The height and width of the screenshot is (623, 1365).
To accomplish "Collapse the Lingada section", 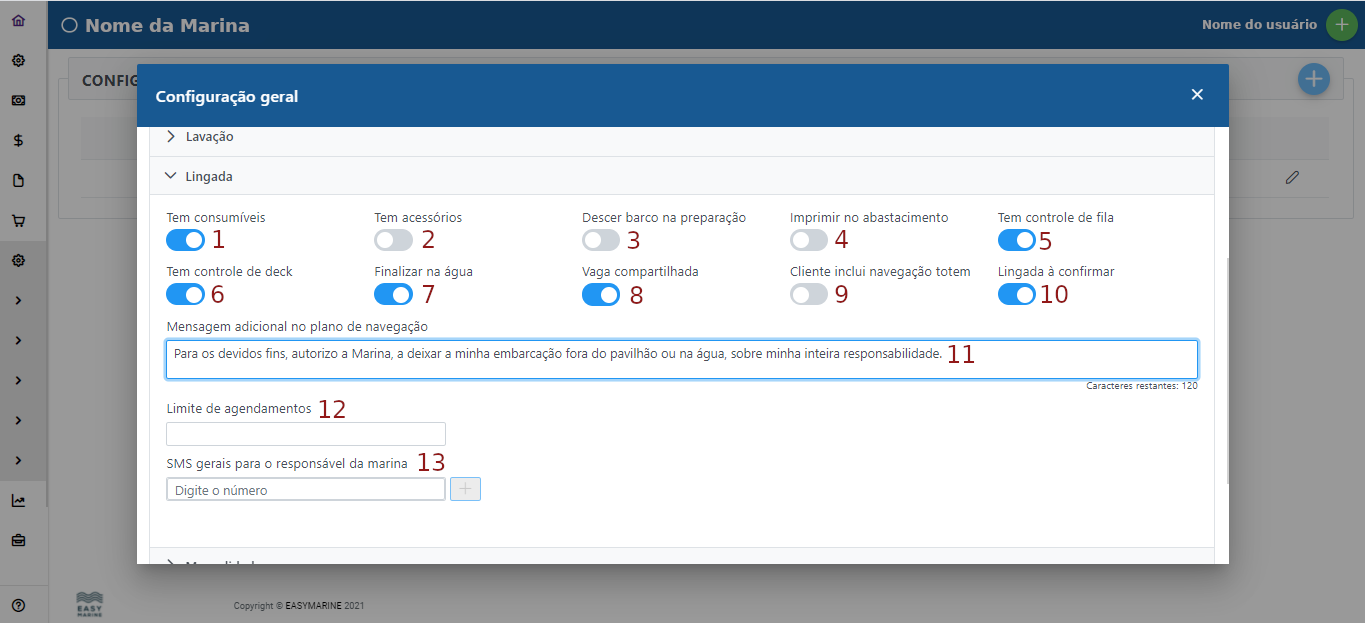I will [209, 175].
